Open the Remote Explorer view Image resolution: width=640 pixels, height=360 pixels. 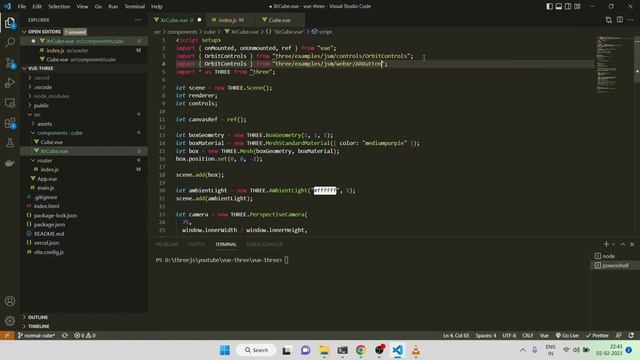(x=10, y=102)
